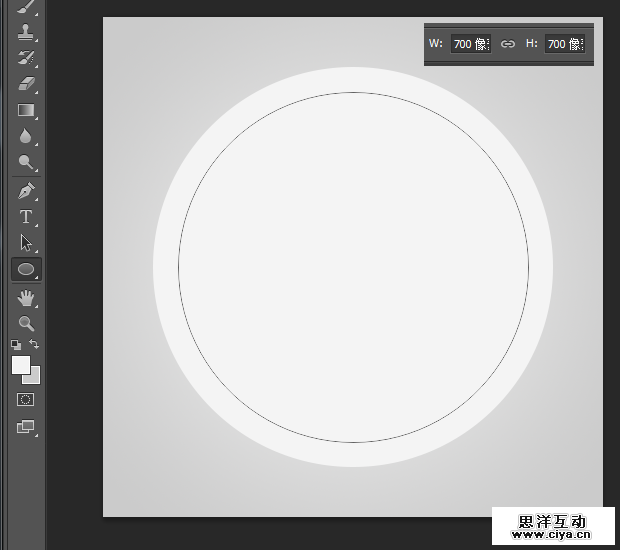The height and width of the screenshot is (550, 620).
Task: Reset to default foreground and background colors
Action: click(15, 344)
